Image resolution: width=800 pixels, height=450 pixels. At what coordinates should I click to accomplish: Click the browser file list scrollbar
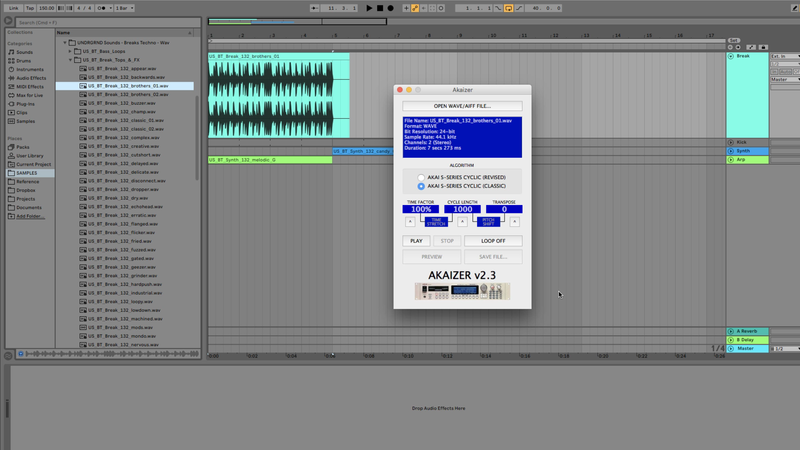(x=197, y=138)
